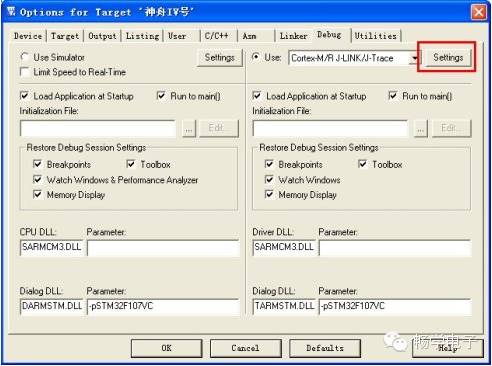Click the Keil title bar icon

point(11,12)
